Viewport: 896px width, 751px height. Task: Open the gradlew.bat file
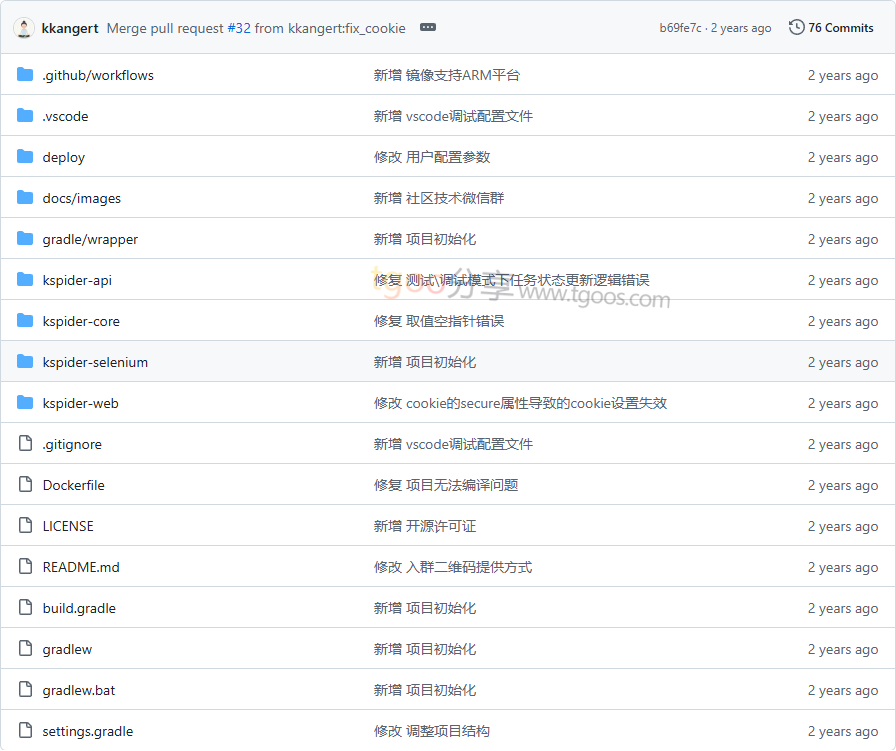click(78, 690)
